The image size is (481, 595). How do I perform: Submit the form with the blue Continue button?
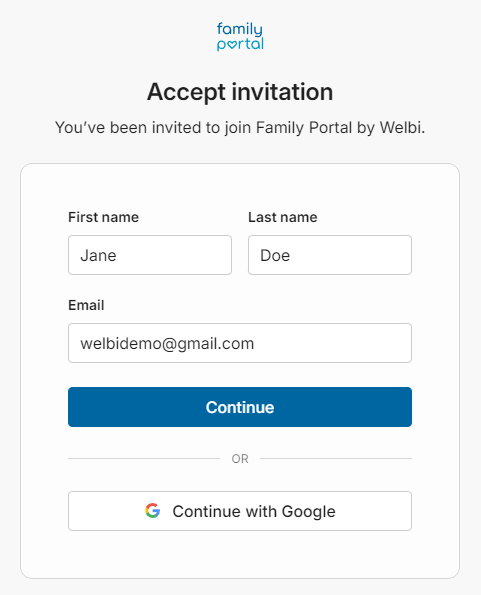[x=240, y=407]
